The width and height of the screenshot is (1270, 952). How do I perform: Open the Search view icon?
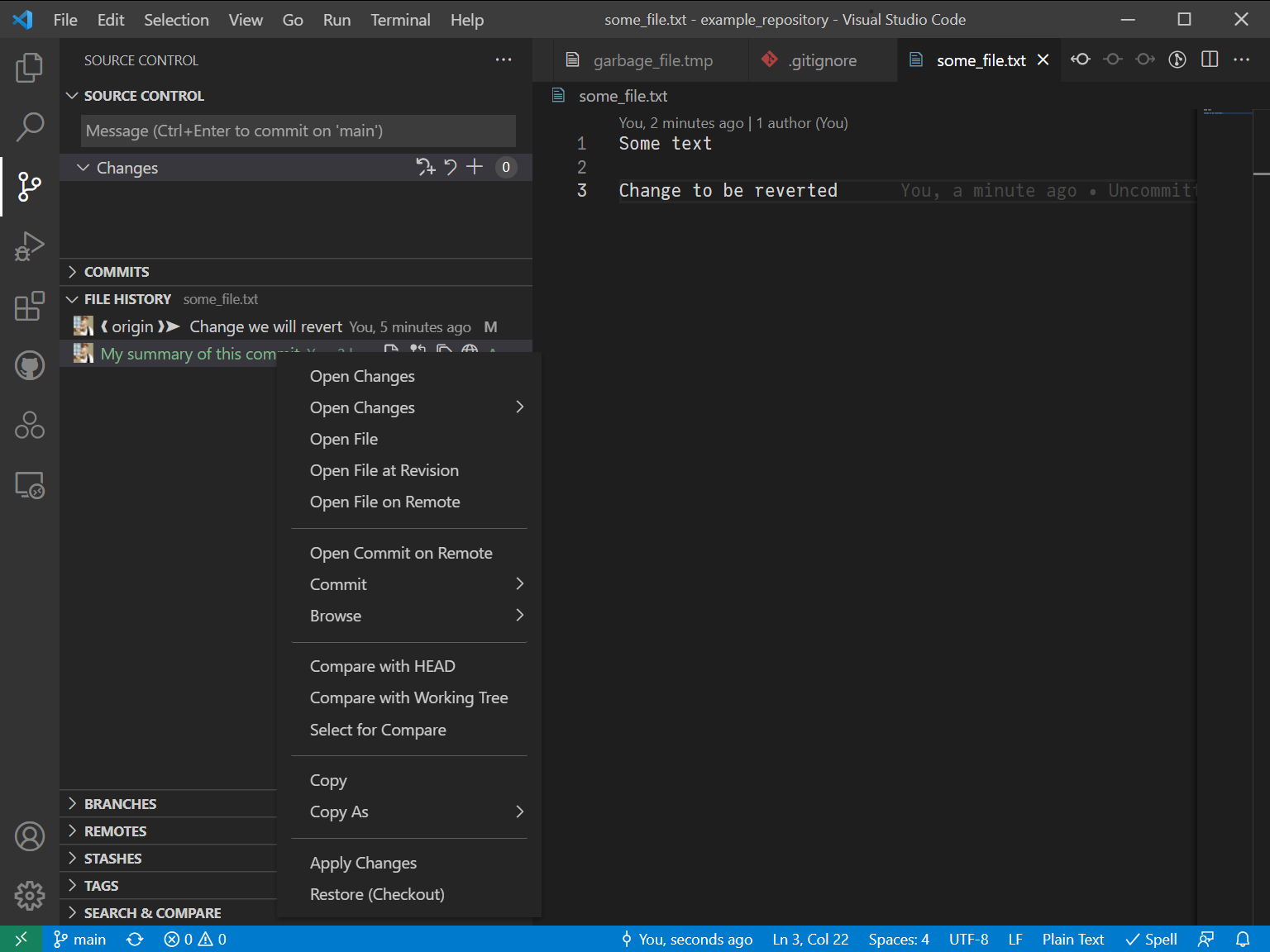(x=30, y=127)
